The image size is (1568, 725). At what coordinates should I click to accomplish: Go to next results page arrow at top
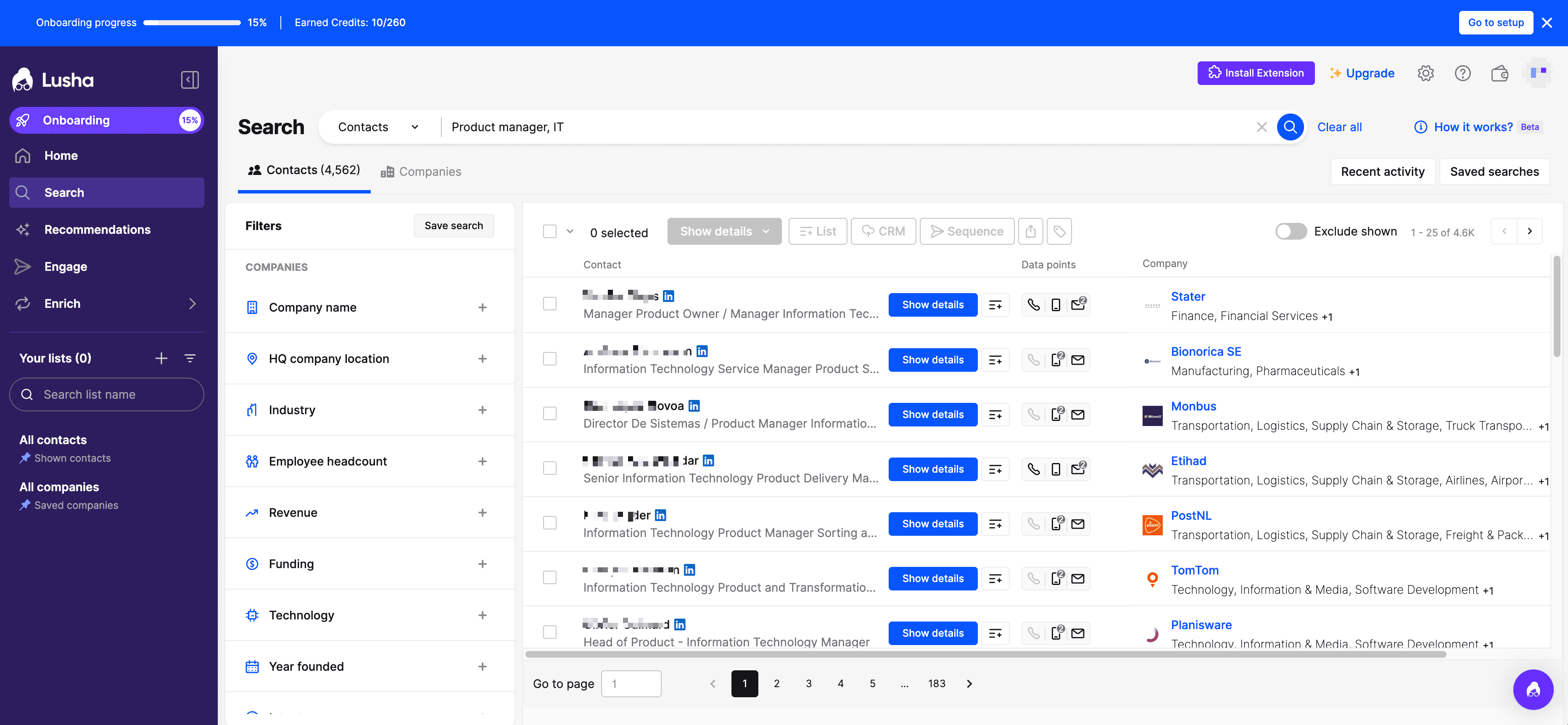tap(1530, 231)
